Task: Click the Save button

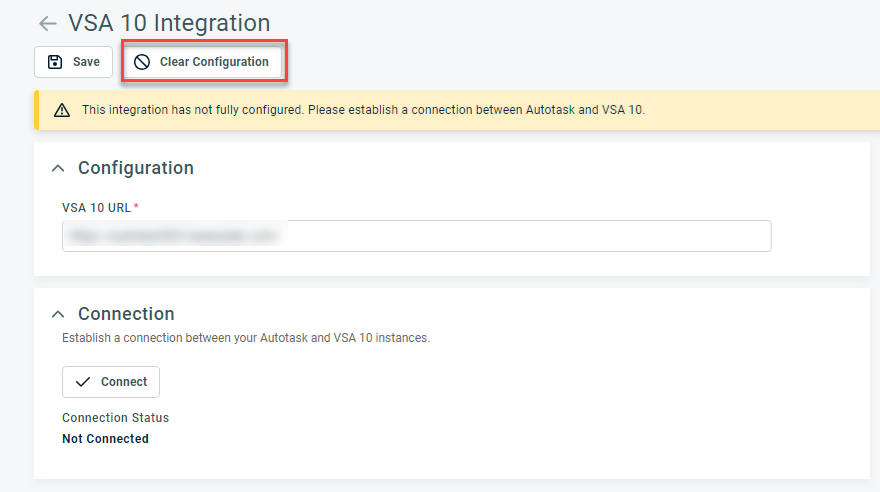Action: click(x=74, y=62)
